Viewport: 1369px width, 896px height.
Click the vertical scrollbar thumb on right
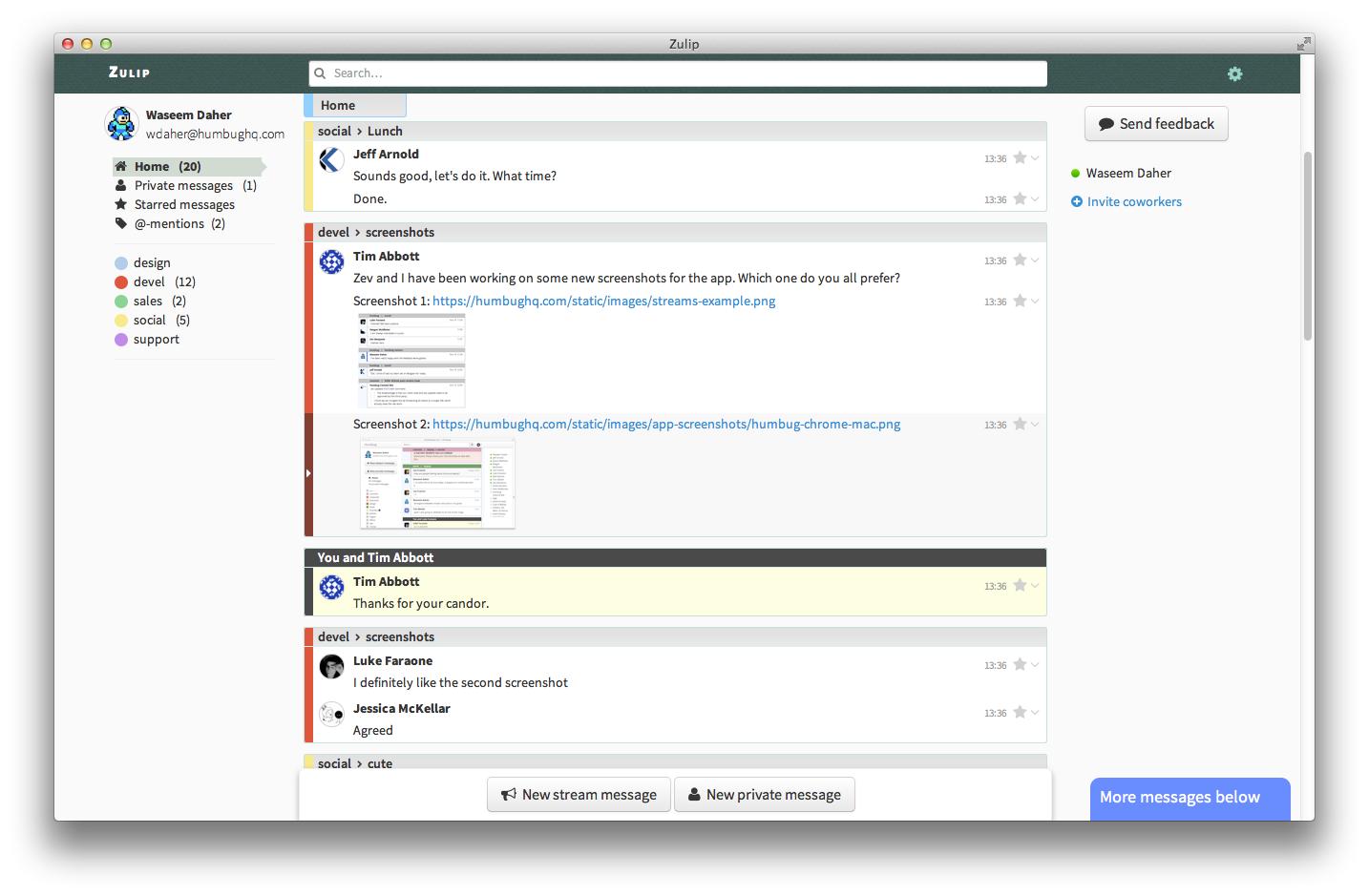pos(1308,245)
